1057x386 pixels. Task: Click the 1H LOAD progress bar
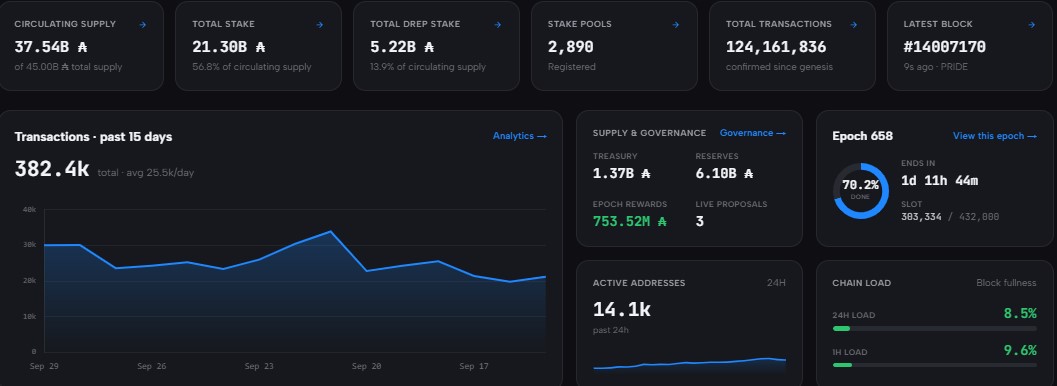tap(934, 365)
